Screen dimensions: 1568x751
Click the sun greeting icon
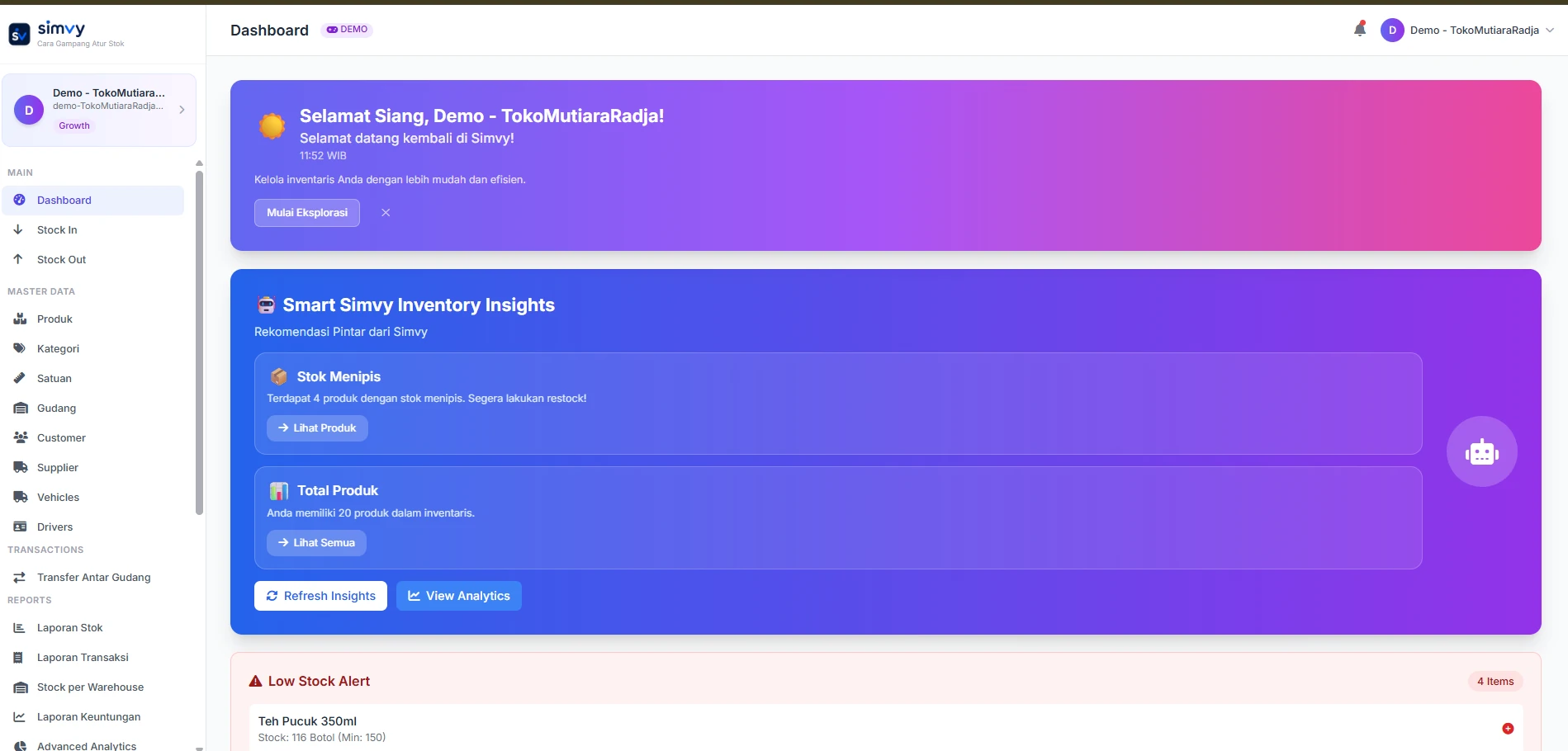(x=272, y=126)
